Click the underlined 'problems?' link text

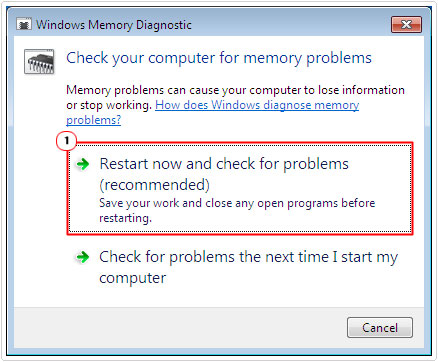(93, 120)
